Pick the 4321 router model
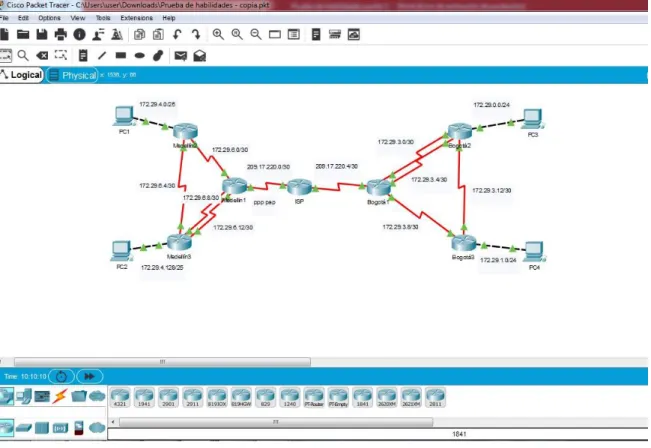Screen dimensions: 651x448 point(120,397)
